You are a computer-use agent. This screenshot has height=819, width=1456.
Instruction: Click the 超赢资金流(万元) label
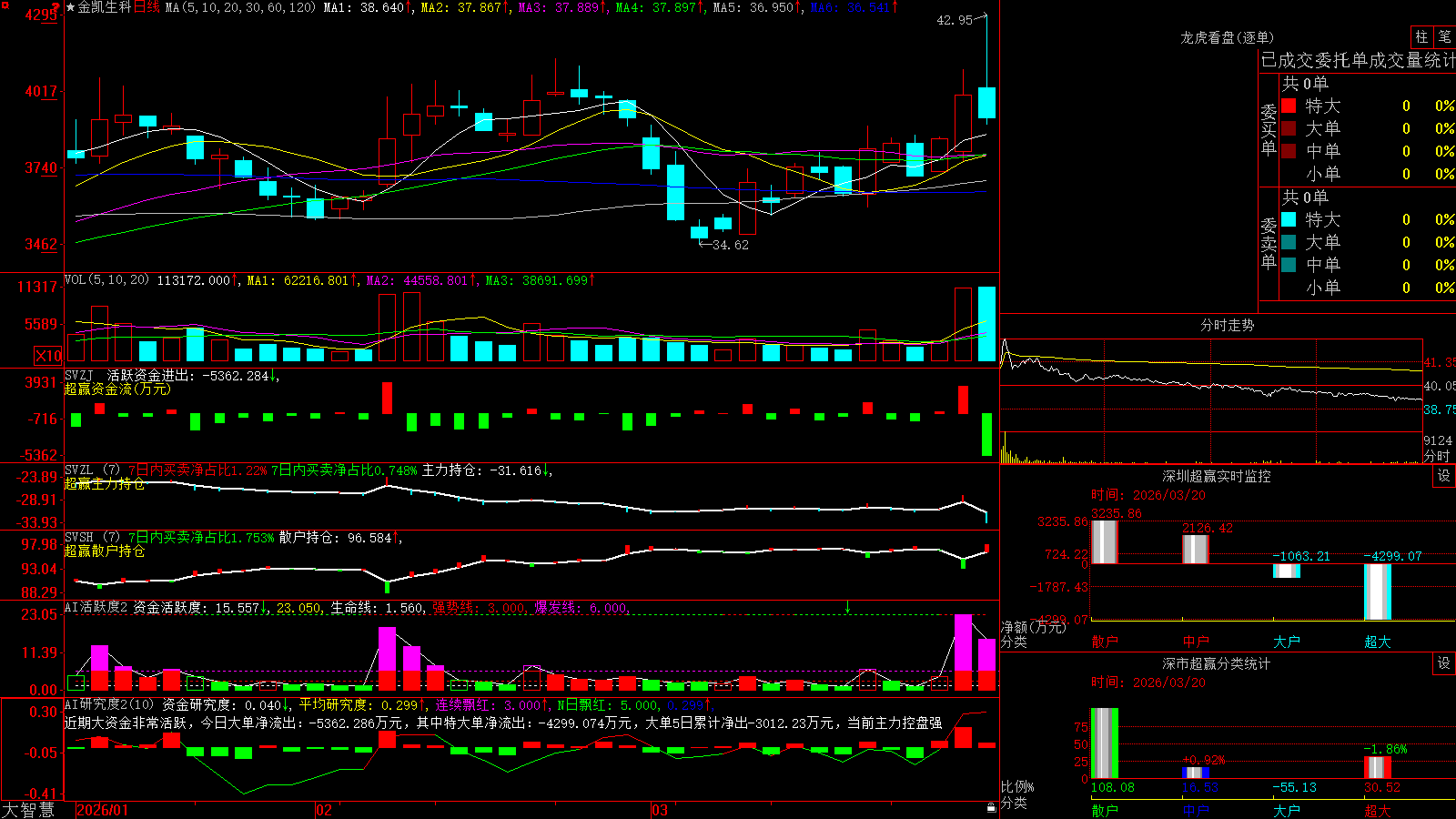click(x=117, y=389)
